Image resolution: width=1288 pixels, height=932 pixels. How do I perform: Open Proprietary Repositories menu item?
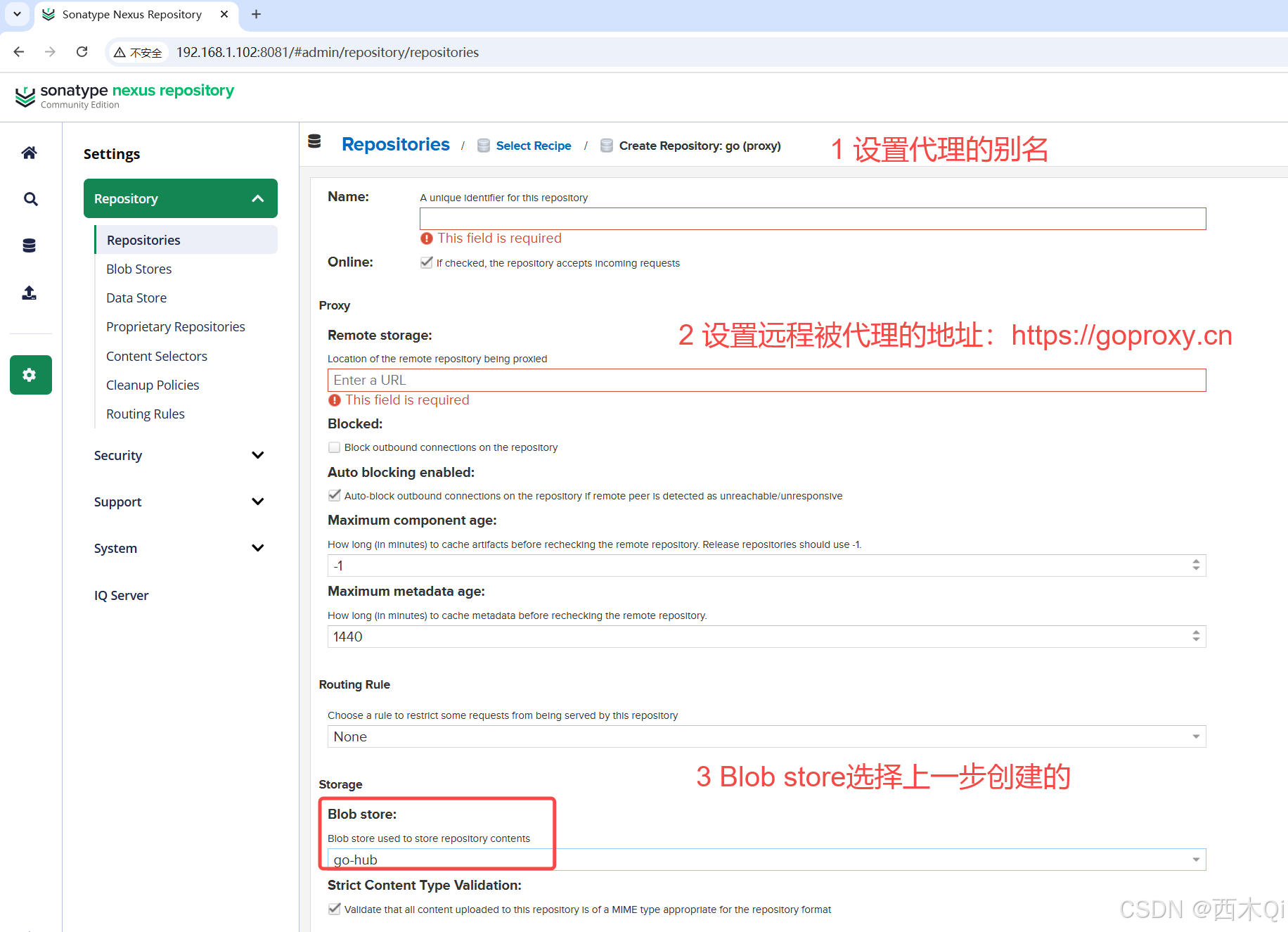click(x=176, y=326)
